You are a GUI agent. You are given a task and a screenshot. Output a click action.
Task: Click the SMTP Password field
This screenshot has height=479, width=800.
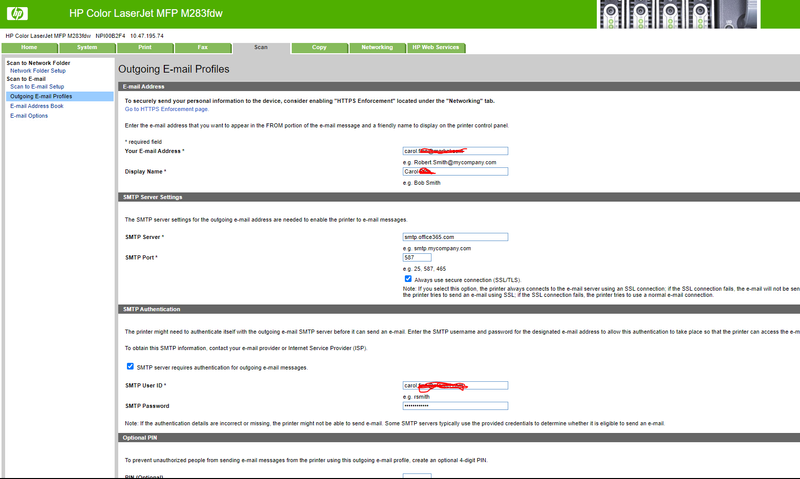455,406
